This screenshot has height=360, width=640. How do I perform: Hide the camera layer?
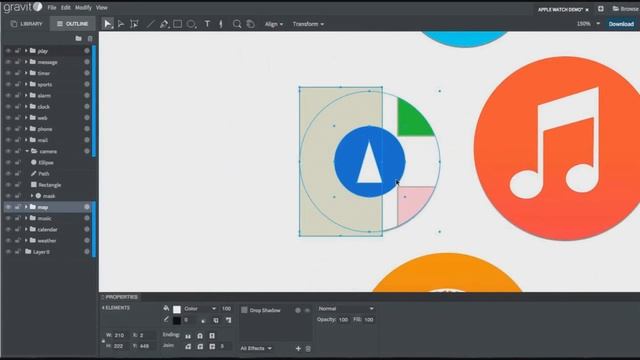pyautogui.click(x=8, y=151)
